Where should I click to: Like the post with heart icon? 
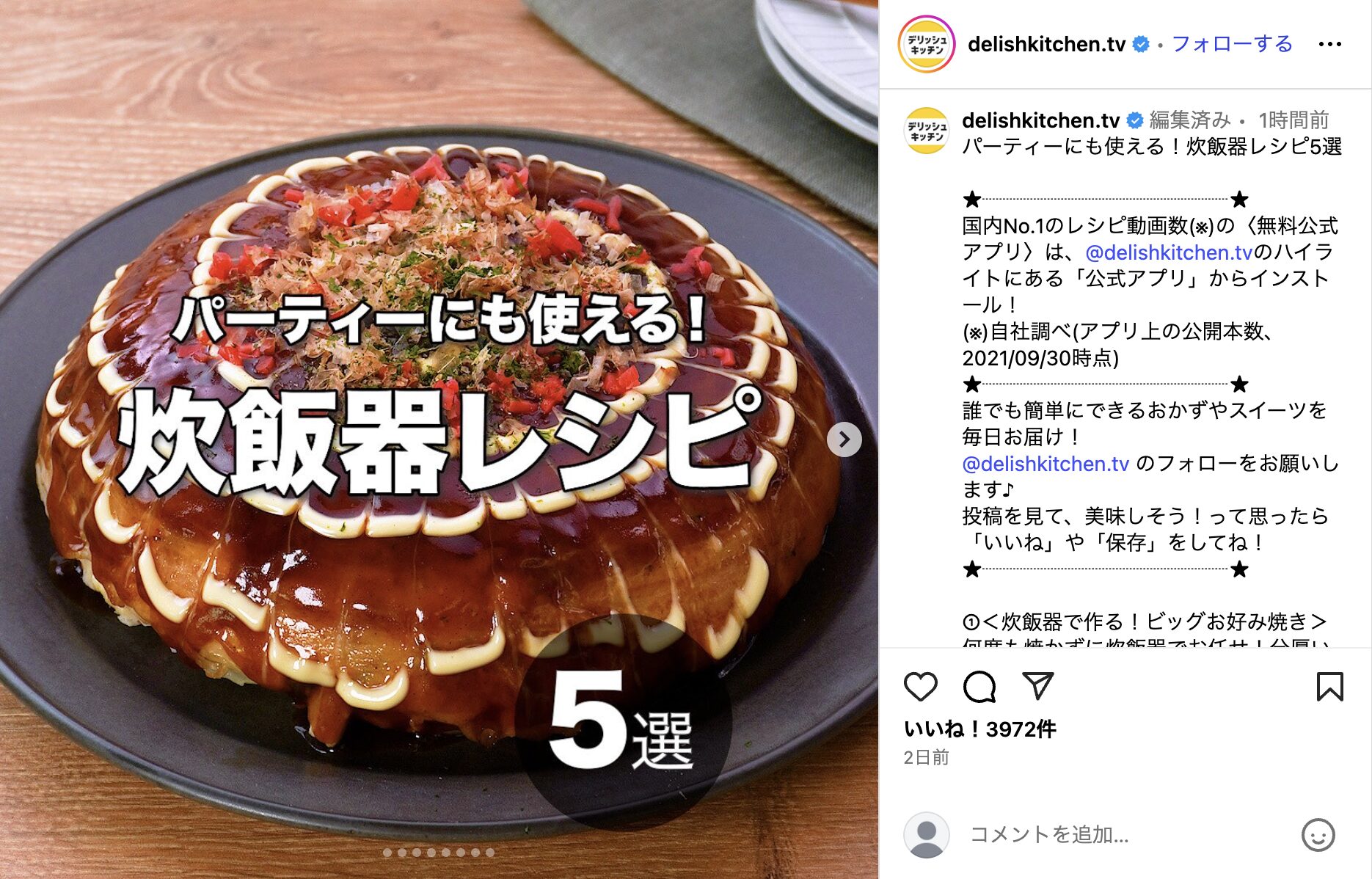tap(920, 687)
